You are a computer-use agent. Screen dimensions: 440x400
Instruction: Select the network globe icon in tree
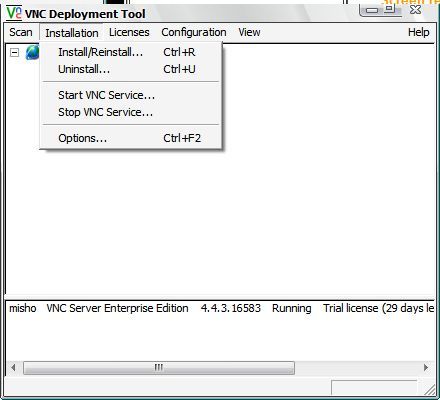tap(32, 53)
